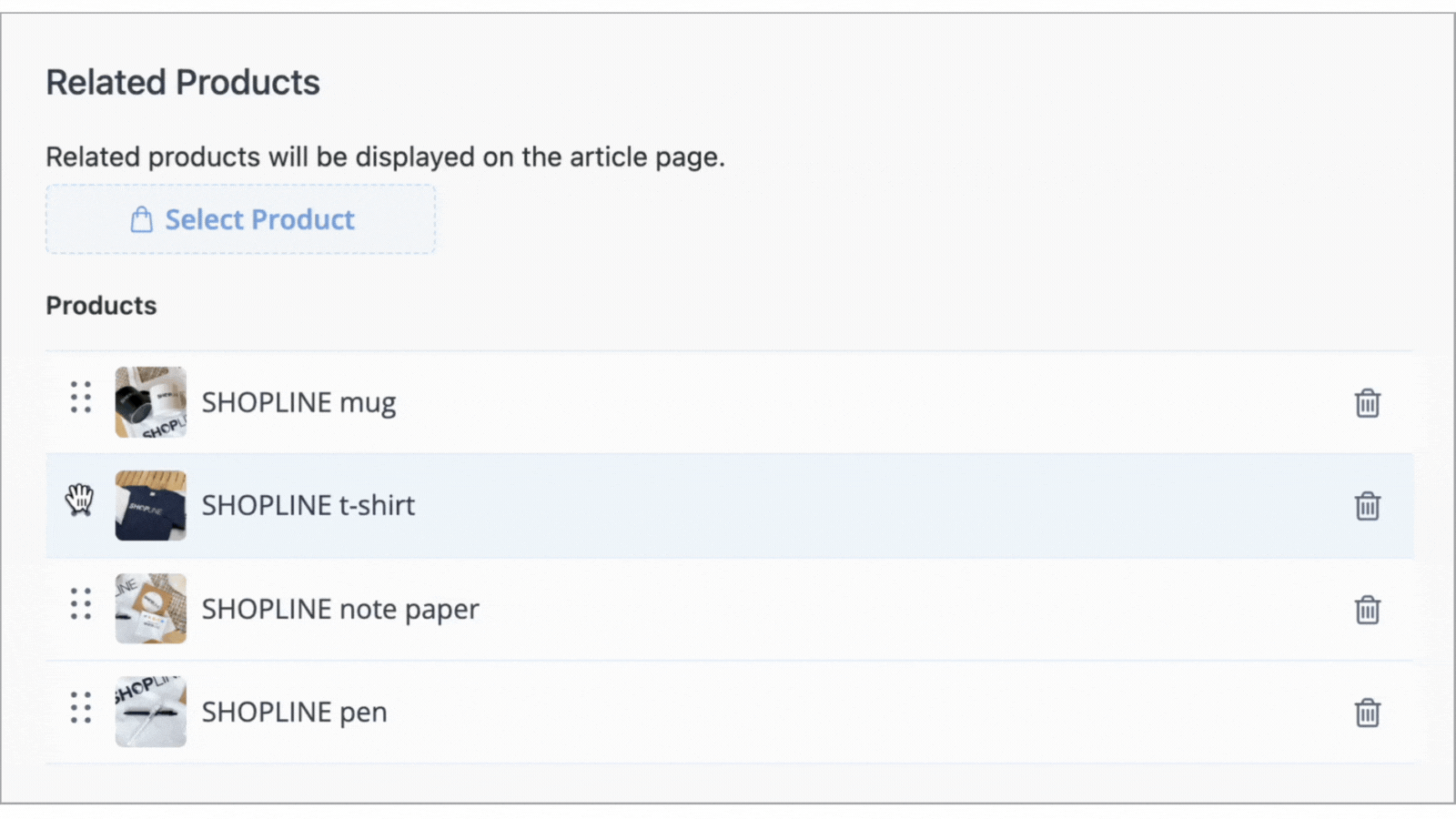Screen dimensions: 1456x819
Task: Click the shopping bag icon in Select Product
Action: [141, 219]
